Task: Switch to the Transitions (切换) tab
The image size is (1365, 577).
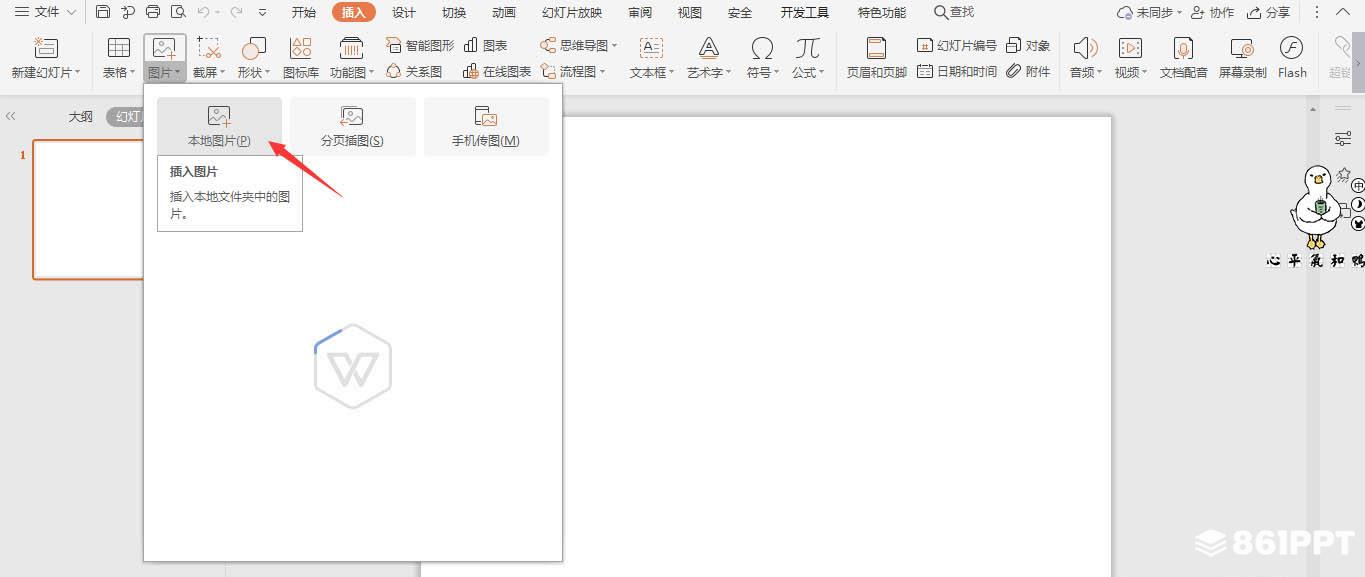Action: [454, 12]
